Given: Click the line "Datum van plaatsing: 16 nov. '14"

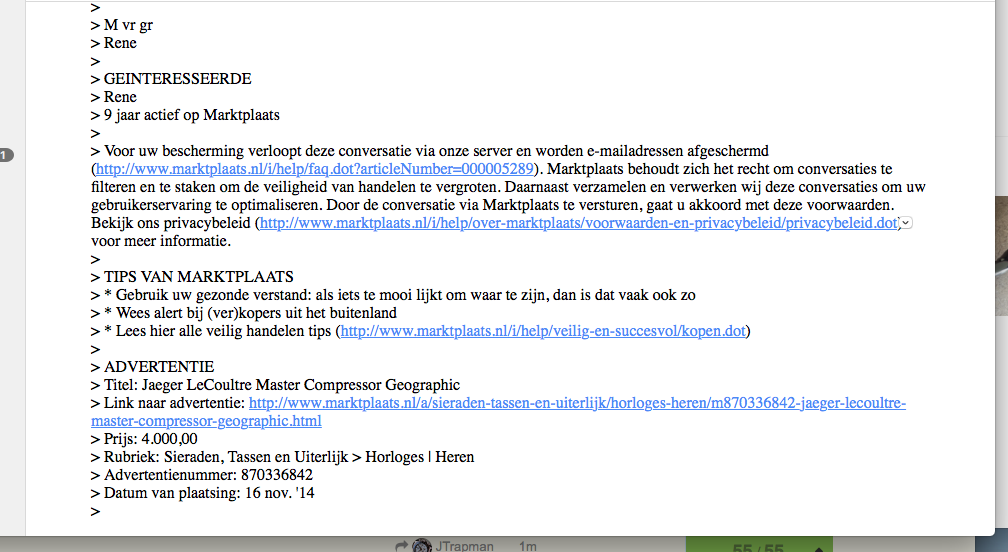Looking at the screenshot, I should 209,493.
